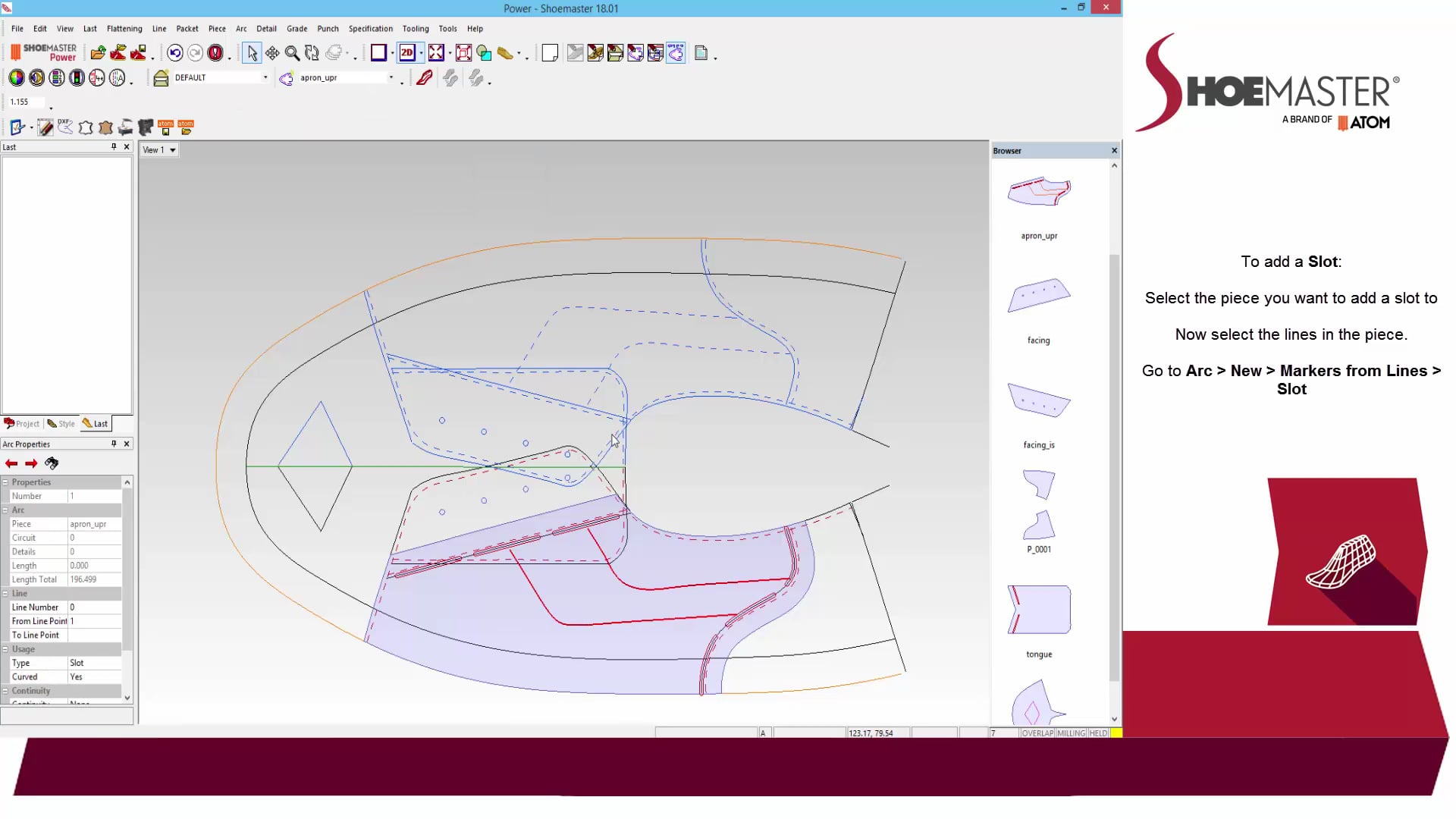Click the fit-to-window arrows icon
The height and width of the screenshot is (819, 1456).
click(x=436, y=53)
